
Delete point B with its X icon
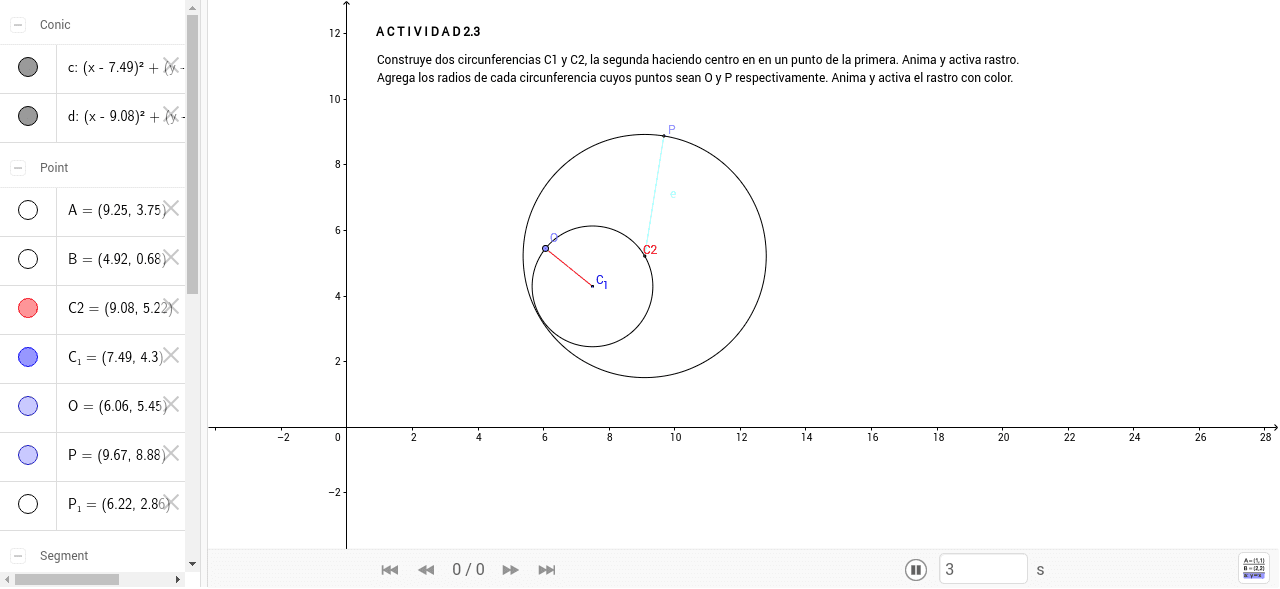click(171, 257)
